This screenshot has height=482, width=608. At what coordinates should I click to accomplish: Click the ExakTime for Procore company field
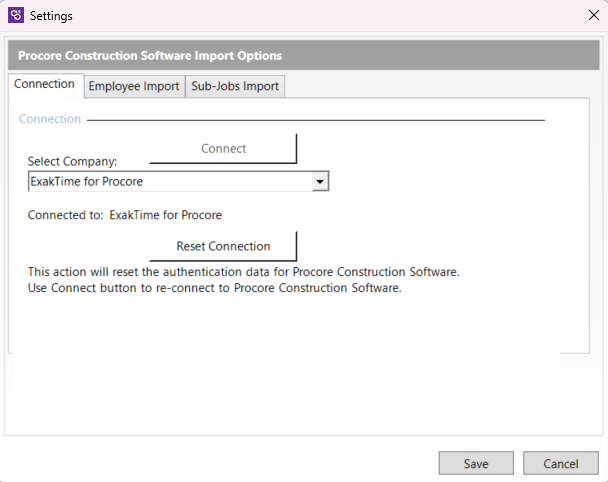tap(178, 181)
